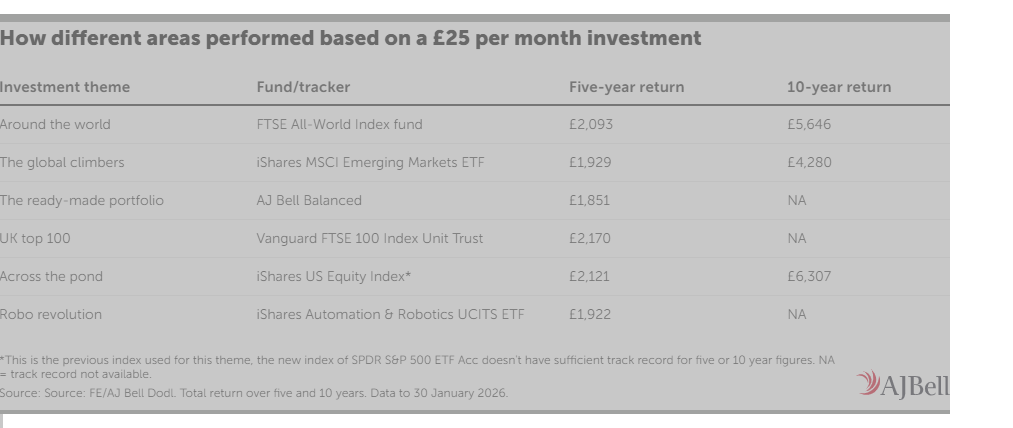Click the AJ Bell Balanced fund name
Viewport: 1013px width, 428px height.
point(309,200)
